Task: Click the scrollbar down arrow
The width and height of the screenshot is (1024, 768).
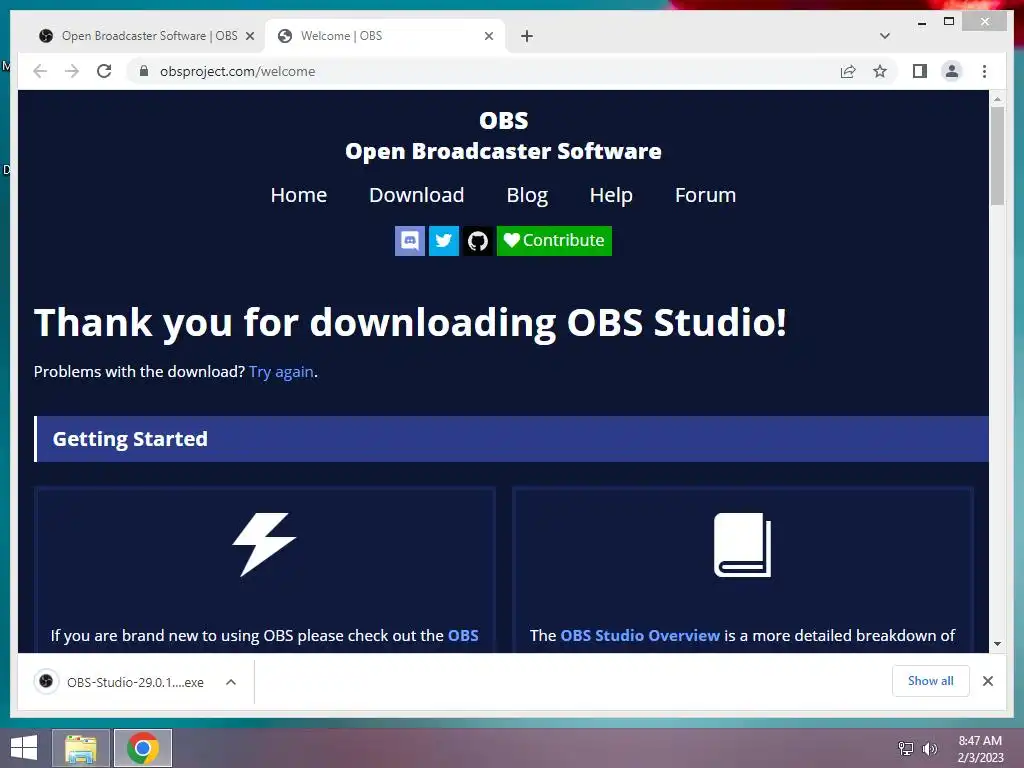Action: pyautogui.click(x=997, y=644)
